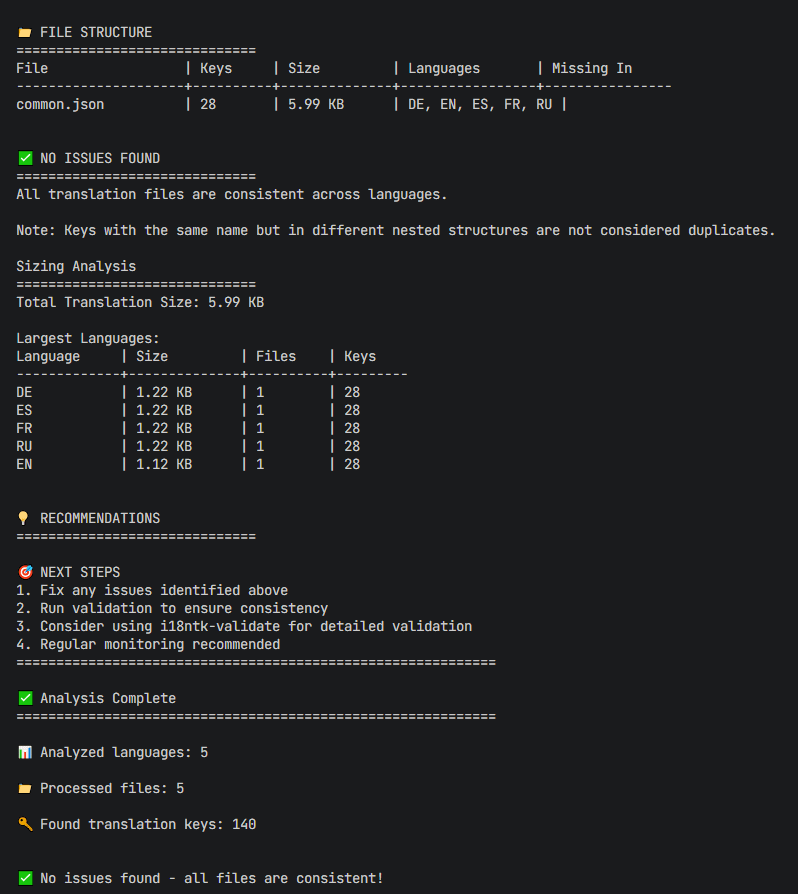
Task: Click the EN language row label
Action: [x=24, y=464]
